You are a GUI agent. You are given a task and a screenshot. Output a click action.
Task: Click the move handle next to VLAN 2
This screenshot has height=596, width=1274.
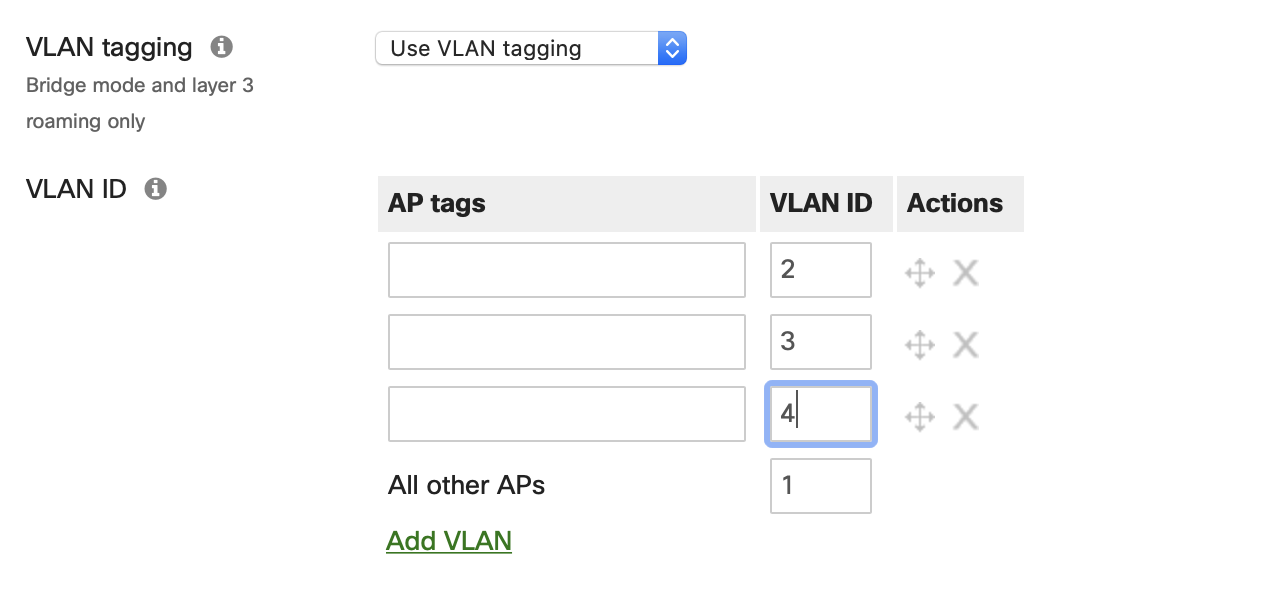(919, 272)
